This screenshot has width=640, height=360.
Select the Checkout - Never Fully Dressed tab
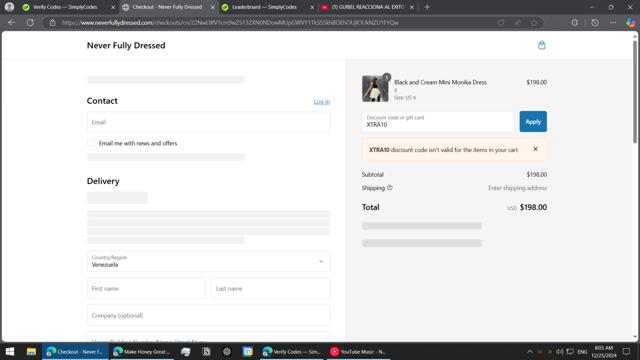pos(167,7)
